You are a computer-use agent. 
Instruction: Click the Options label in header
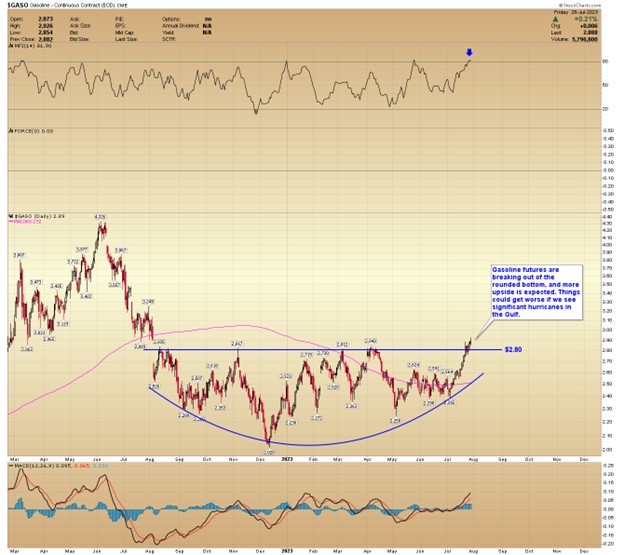171,19
